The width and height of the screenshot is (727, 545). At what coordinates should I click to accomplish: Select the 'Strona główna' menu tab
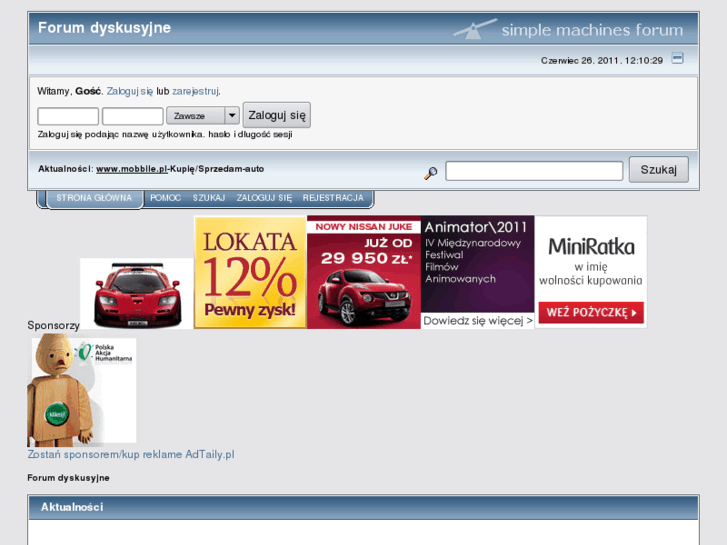click(x=94, y=198)
